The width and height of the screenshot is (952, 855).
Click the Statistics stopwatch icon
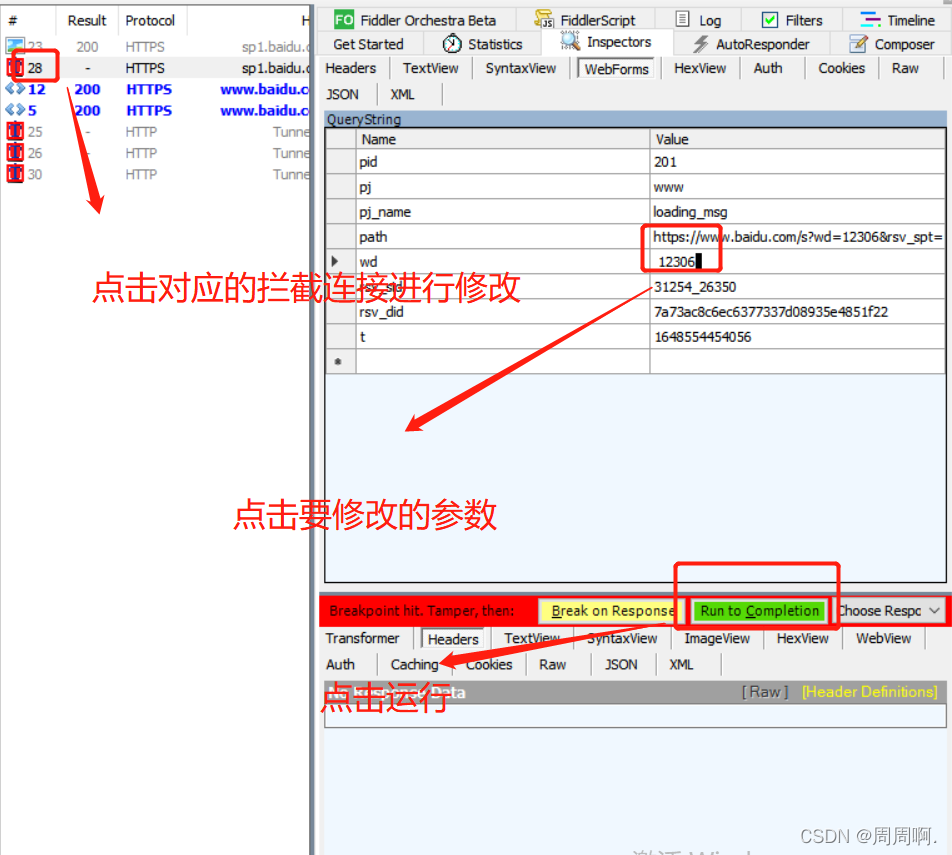click(452, 44)
